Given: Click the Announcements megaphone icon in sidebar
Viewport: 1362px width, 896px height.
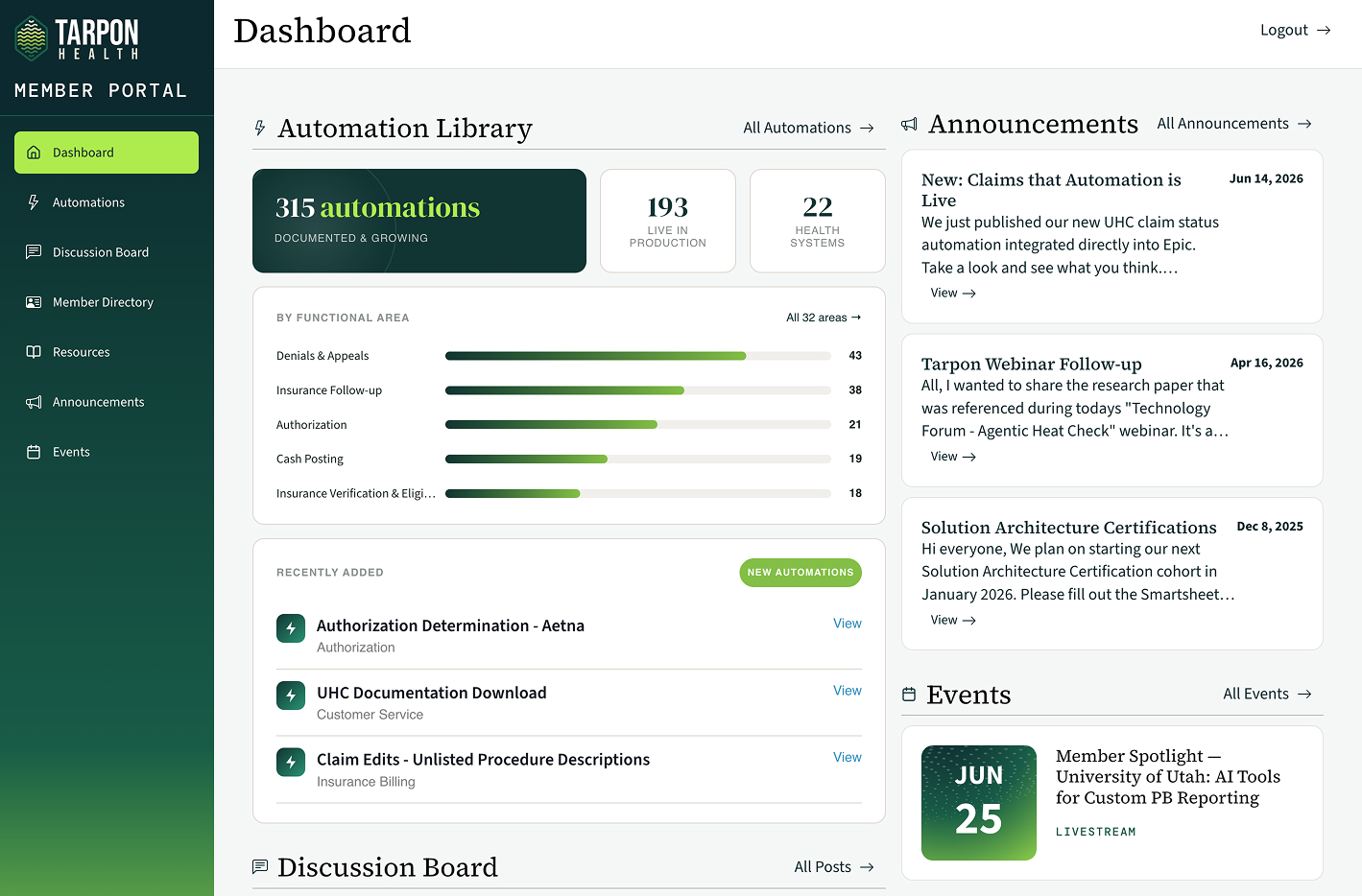Looking at the screenshot, I should [34, 402].
